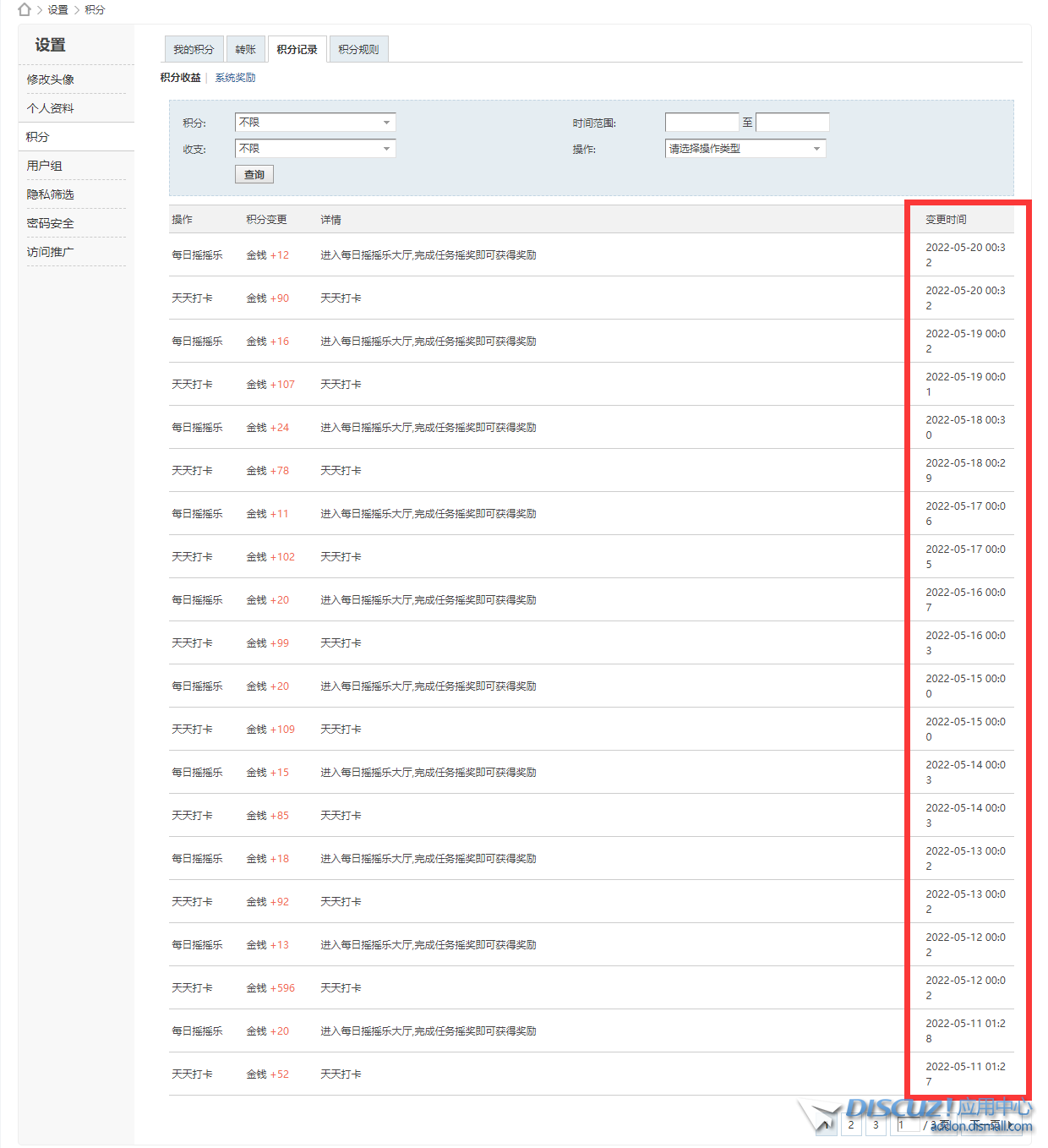Open the 请选择操作类型 dropdown
Screen dimensions: 1048x1148
pos(745,149)
